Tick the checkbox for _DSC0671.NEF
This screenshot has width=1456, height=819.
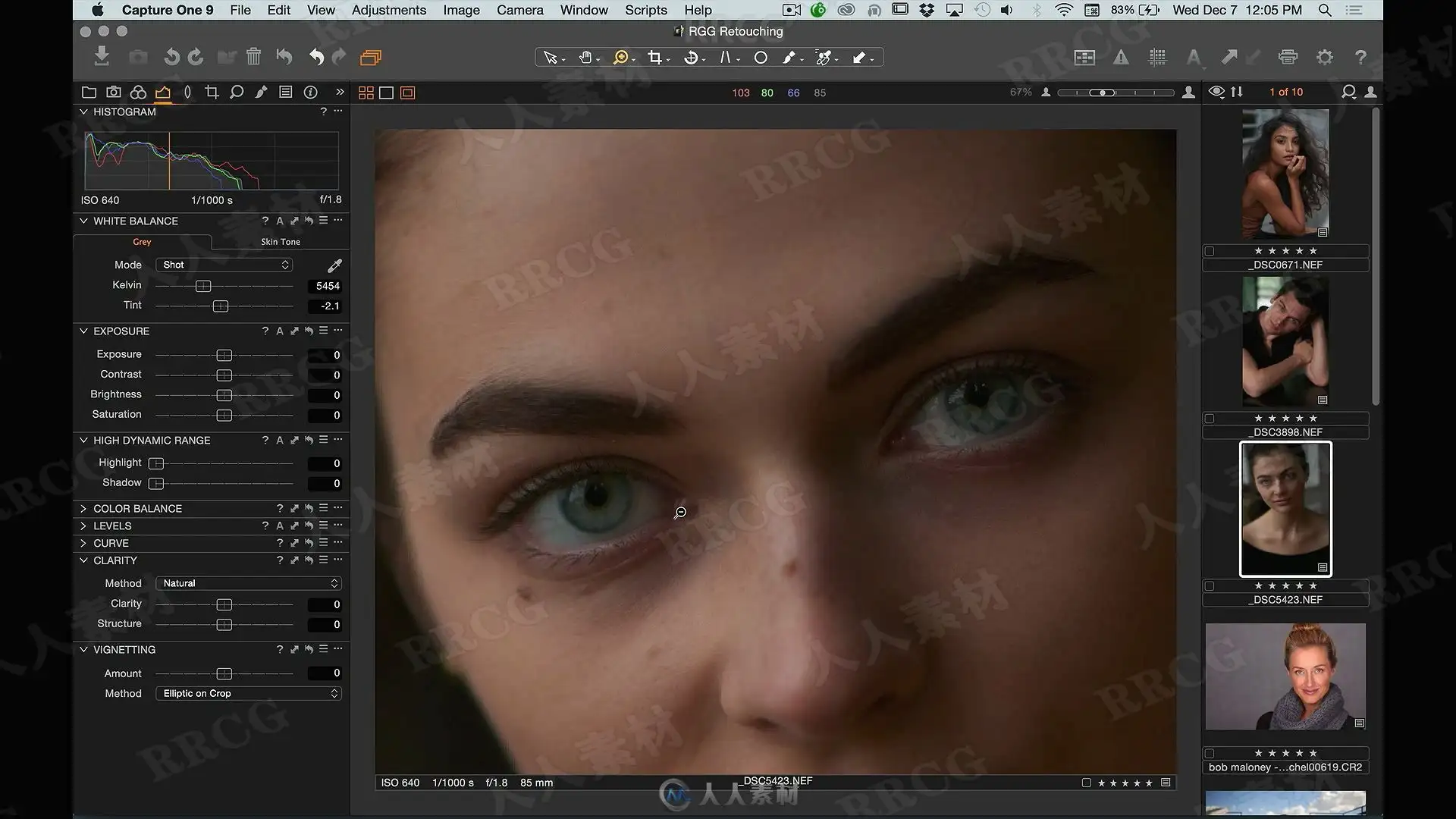point(1210,251)
